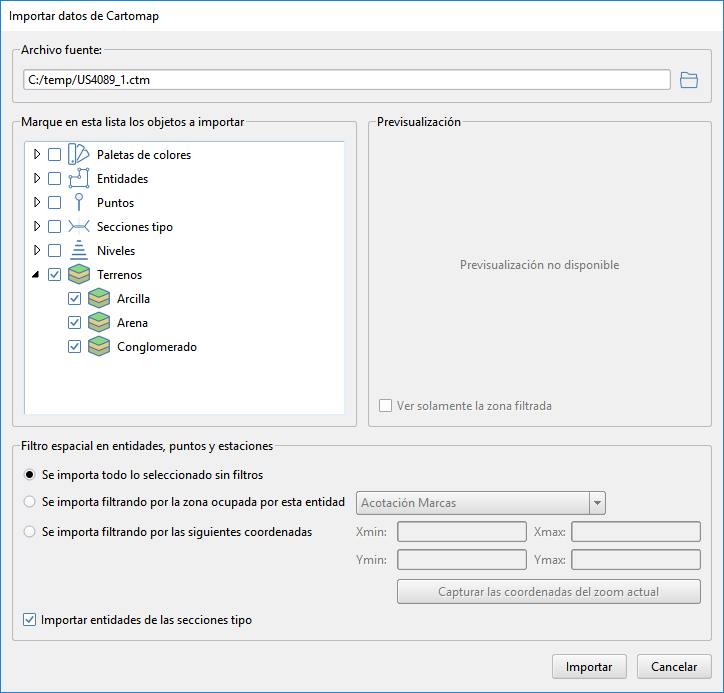Click the Xmax coordinate field
The image size is (724, 693).
636,532
